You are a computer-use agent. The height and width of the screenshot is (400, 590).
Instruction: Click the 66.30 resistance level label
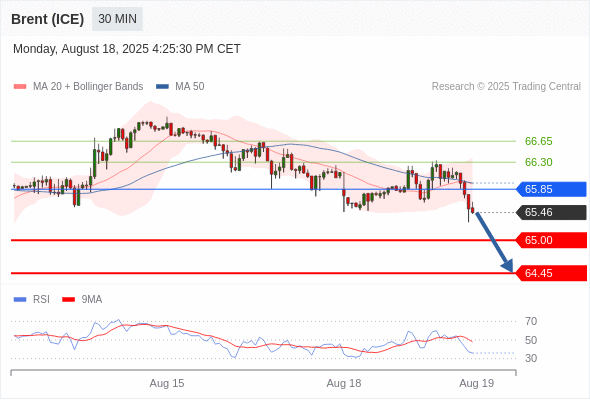[538, 162]
